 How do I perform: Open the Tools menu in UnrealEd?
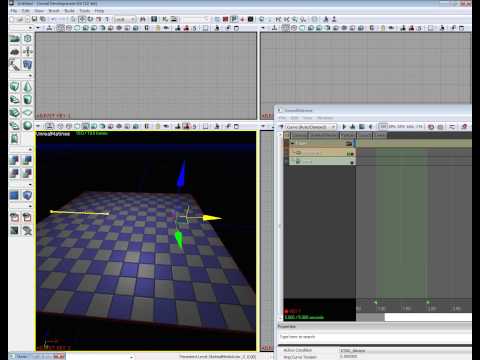[85, 11]
